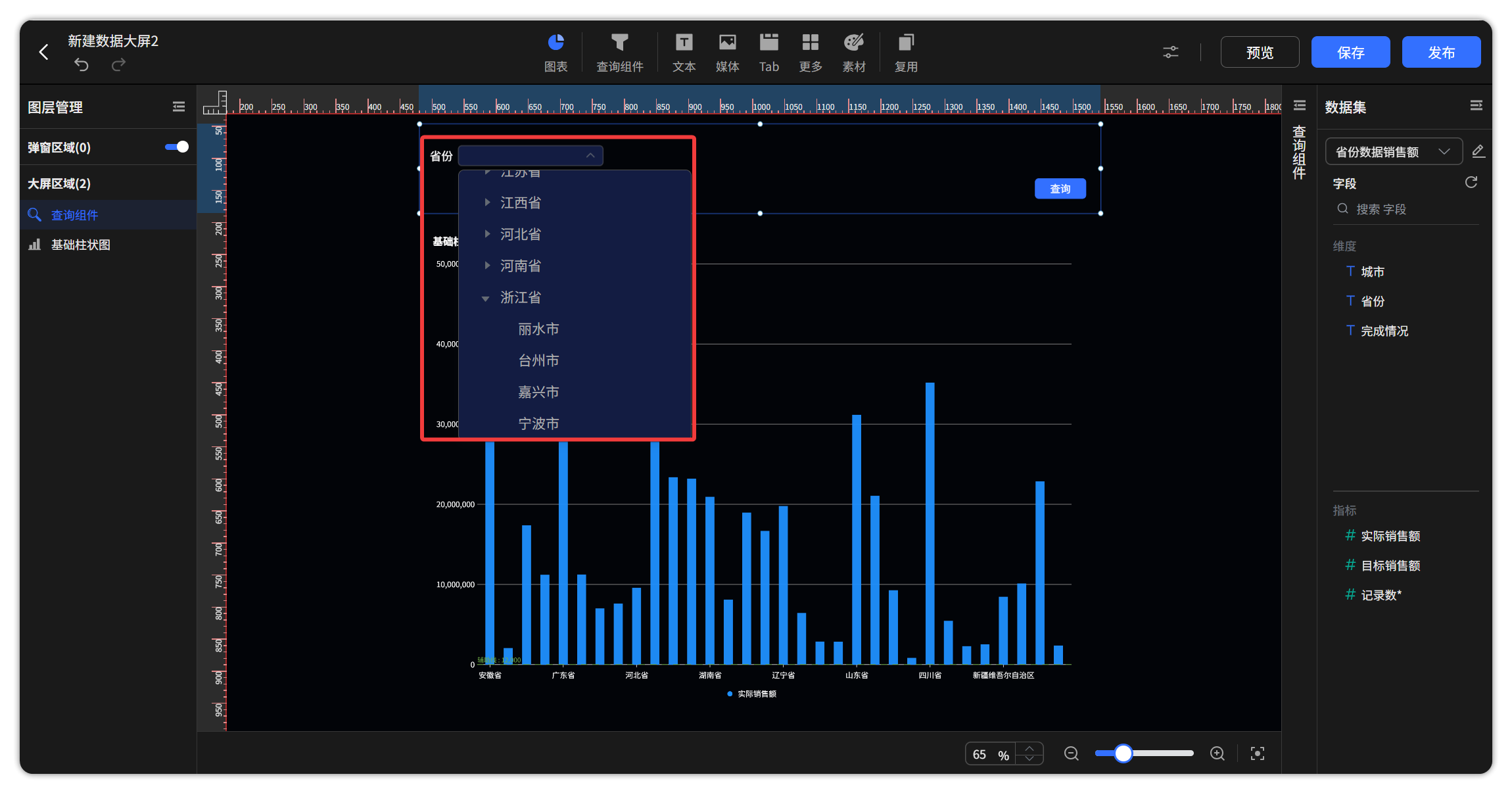Viewport: 1512px width, 787px height.
Task: Open the 省份数据销售额 dataset dropdown
Action: [x=1394, y=152]
